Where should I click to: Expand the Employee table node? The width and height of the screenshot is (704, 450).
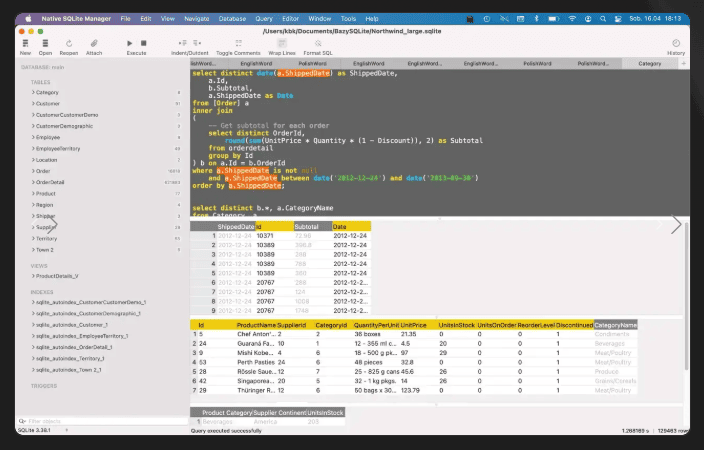pyautogui.click(x=33, y=137)
